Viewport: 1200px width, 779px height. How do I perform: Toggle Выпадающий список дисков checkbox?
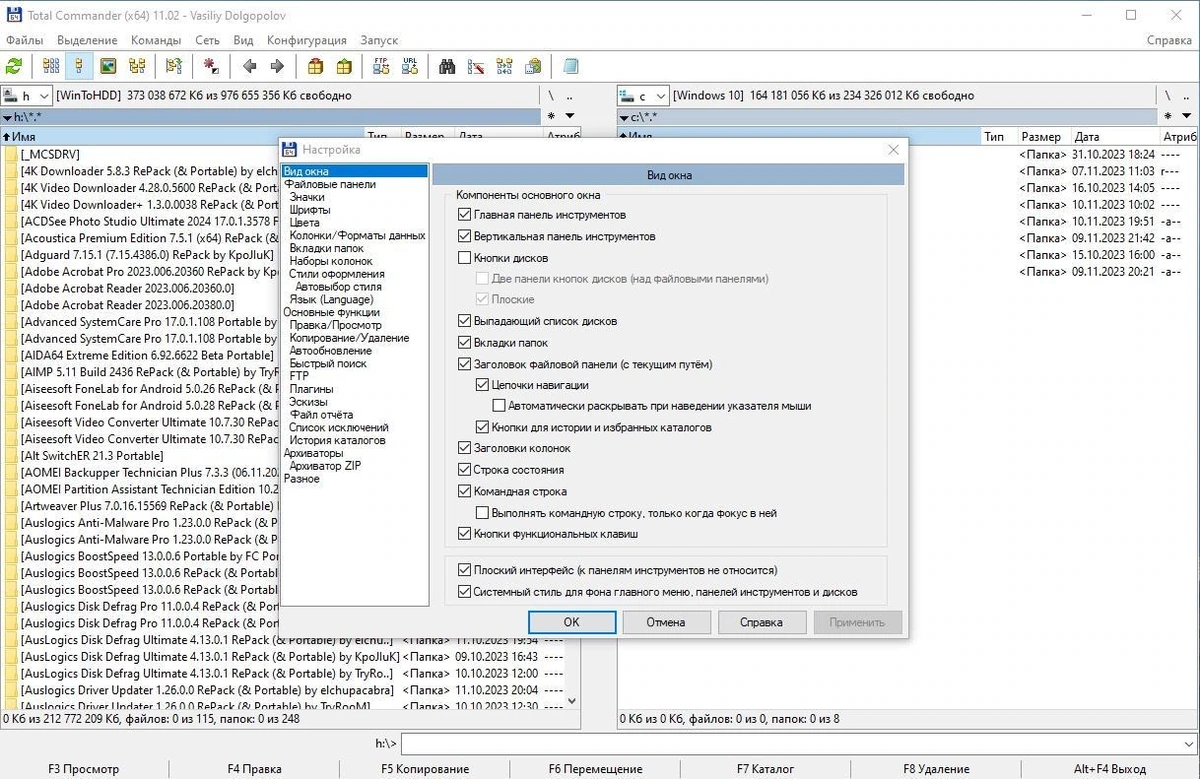click(464, 322)
